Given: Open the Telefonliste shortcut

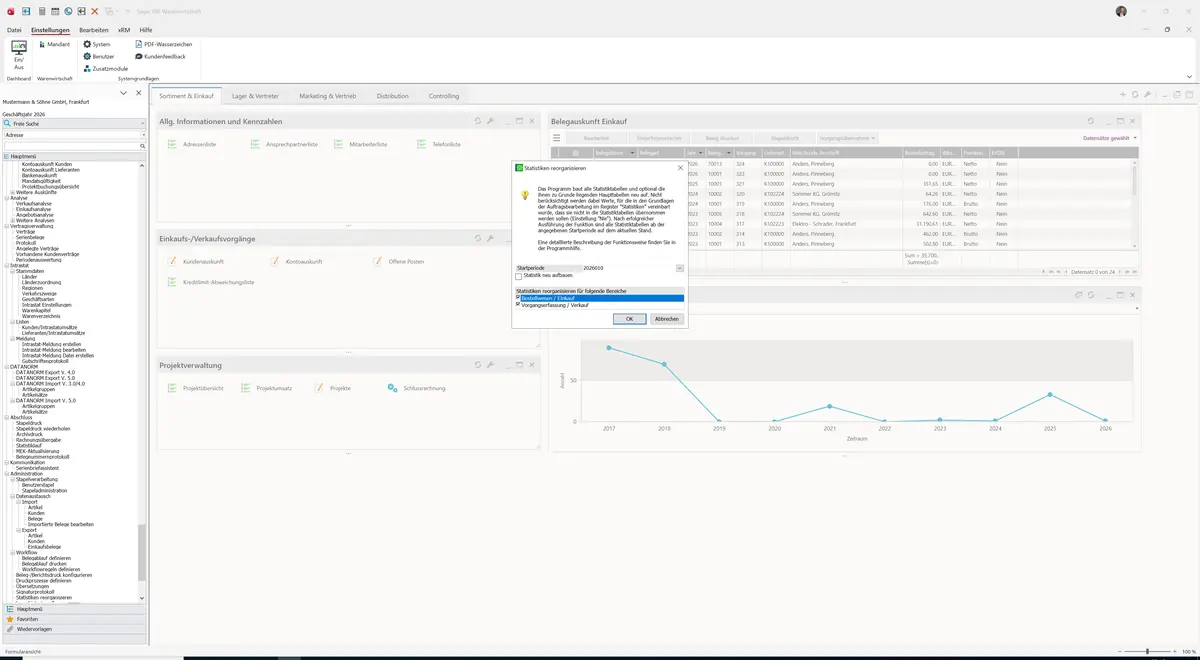Looking at the screenshot, I should 439,144.
